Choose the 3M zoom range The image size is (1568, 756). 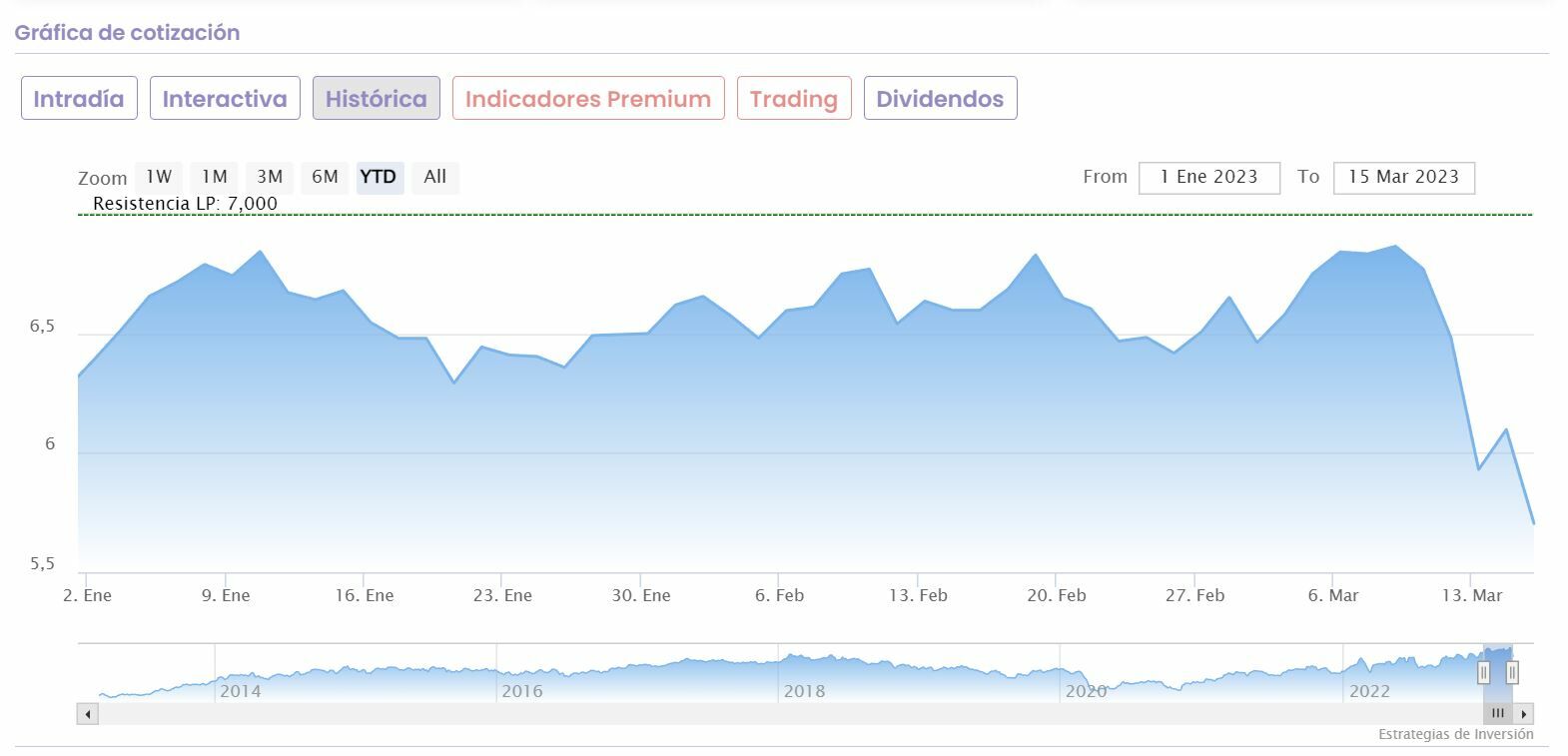coord(270,177)
